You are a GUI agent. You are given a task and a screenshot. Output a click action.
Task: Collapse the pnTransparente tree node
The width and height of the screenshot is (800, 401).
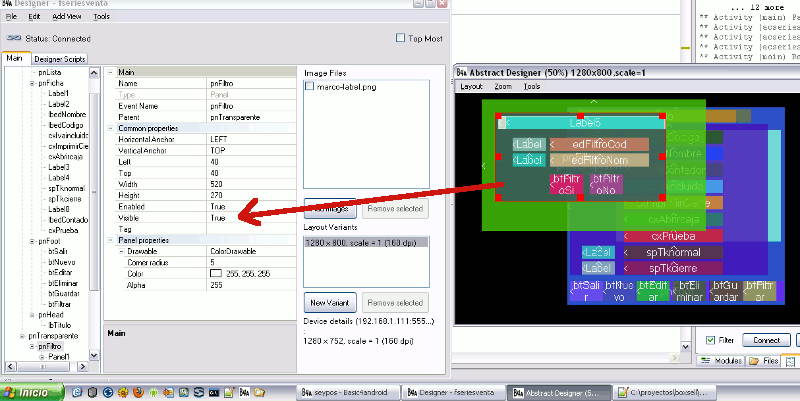[22, 336]
